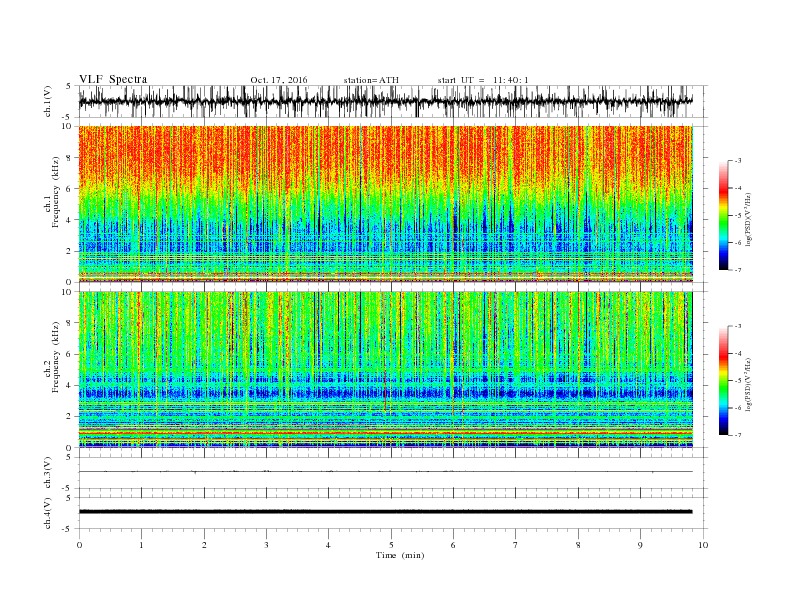Click the "Time (min)" x-axis label
The height and width of the screenshot is (612, 792).
click(x=400, y=555)
